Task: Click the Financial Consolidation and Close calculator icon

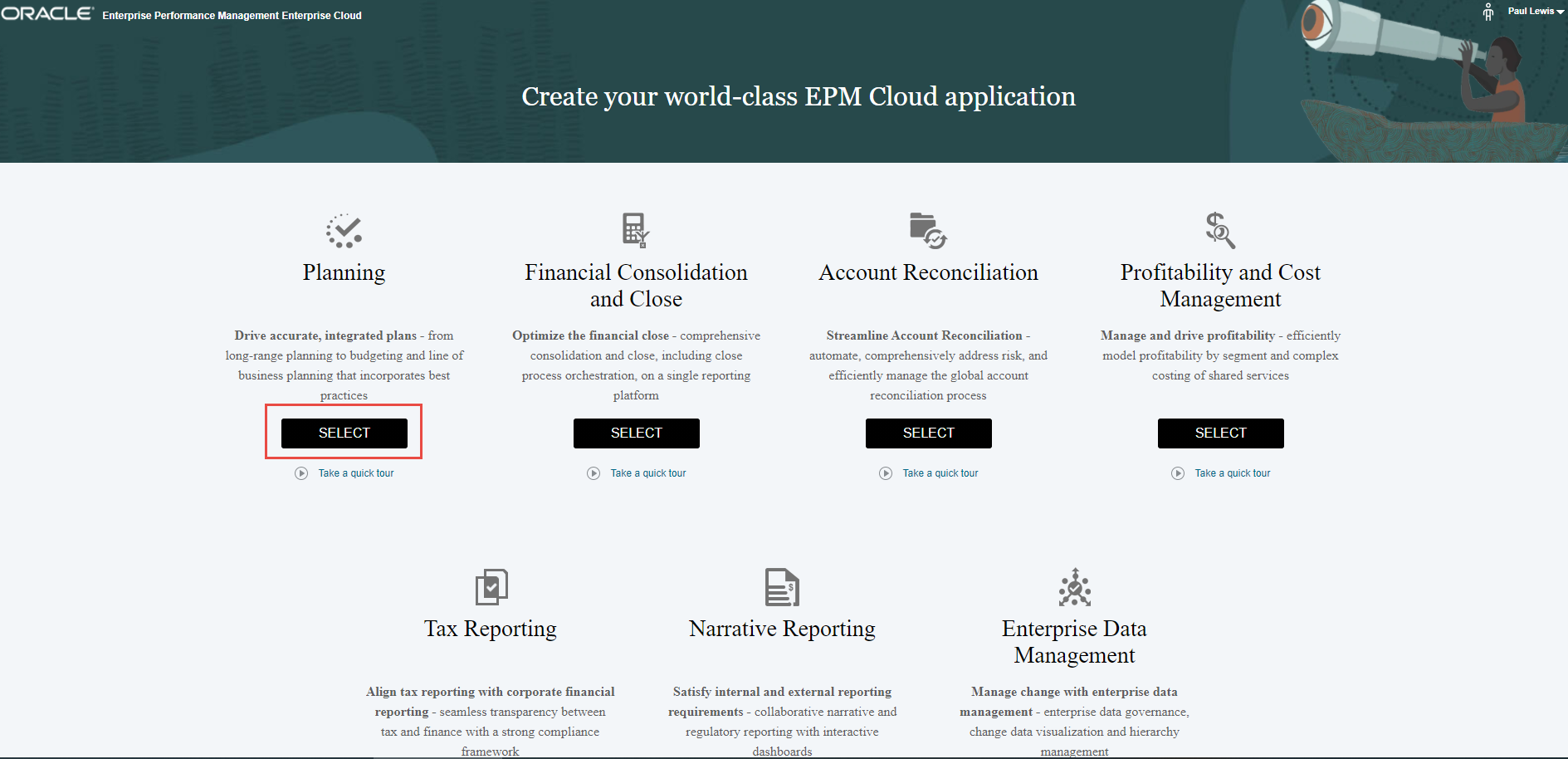Action: tap(636, 230)
